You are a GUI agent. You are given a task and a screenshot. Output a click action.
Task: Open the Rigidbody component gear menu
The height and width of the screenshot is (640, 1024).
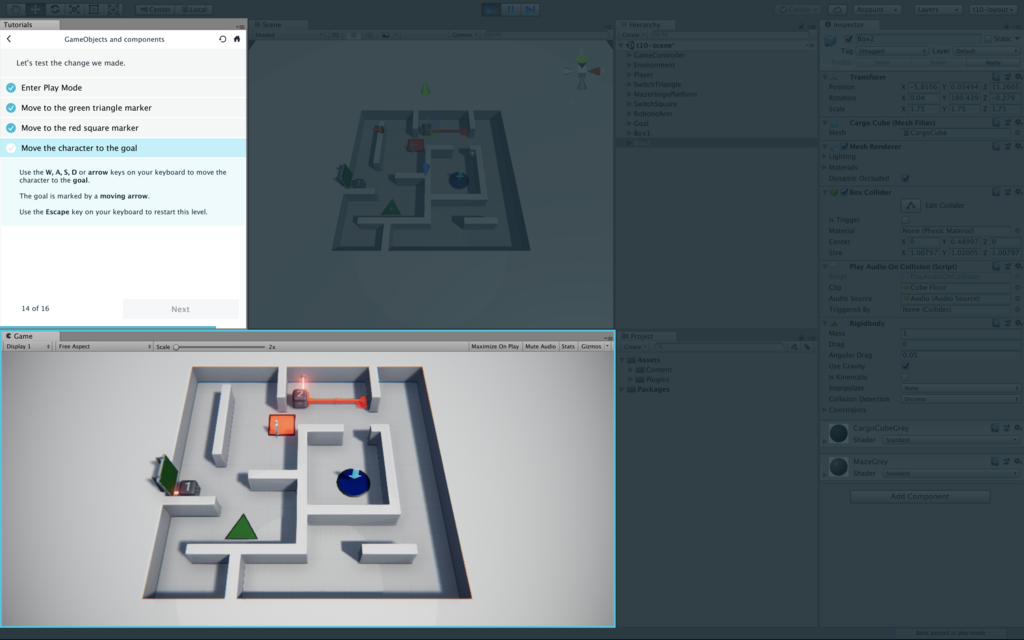[x=1018, y=323]
